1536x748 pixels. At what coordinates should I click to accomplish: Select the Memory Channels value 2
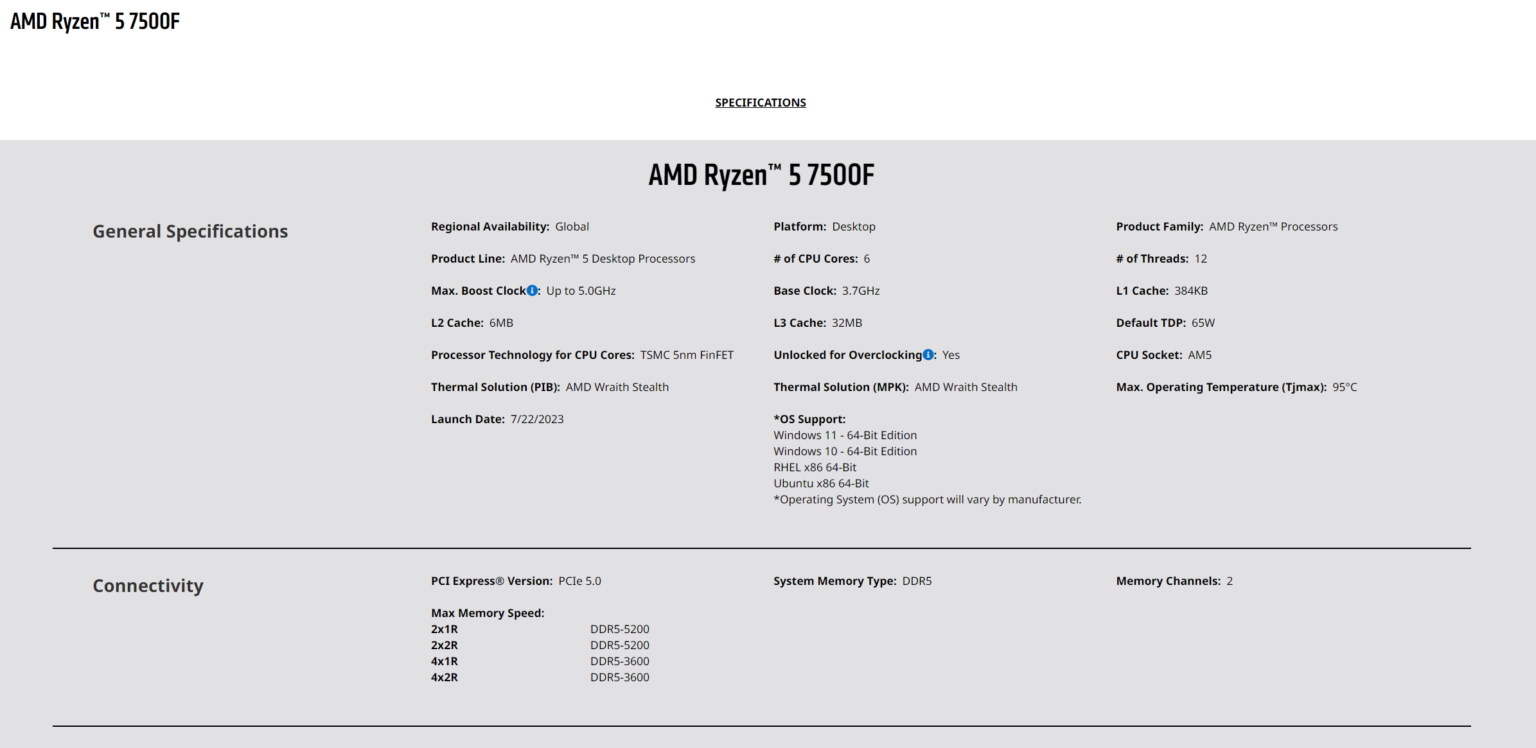[1231, 580]
